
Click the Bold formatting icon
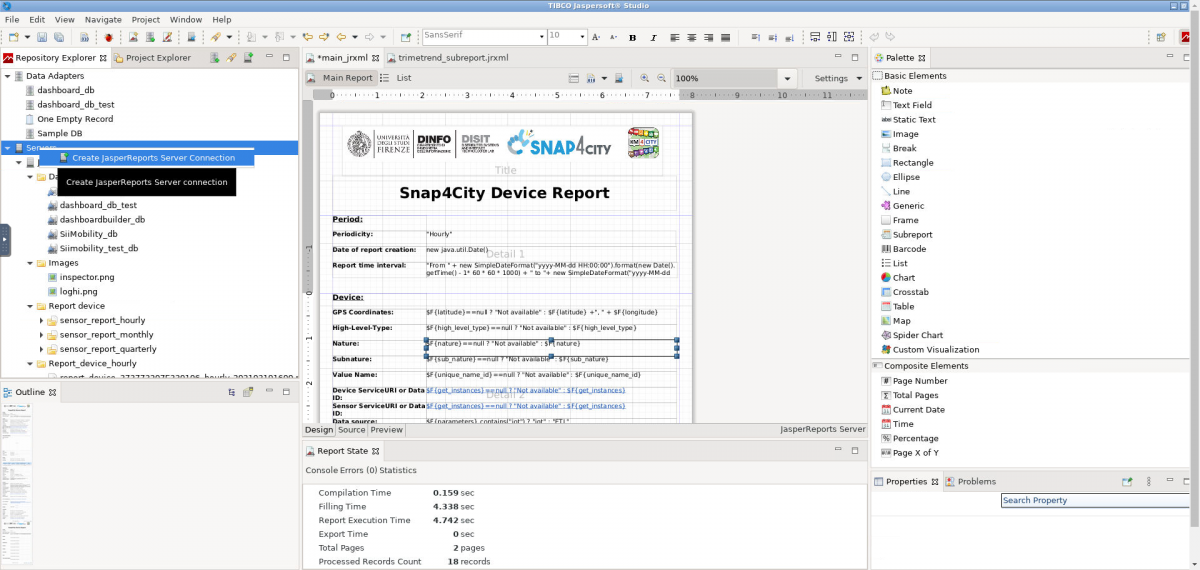click(x=632, y=38)
